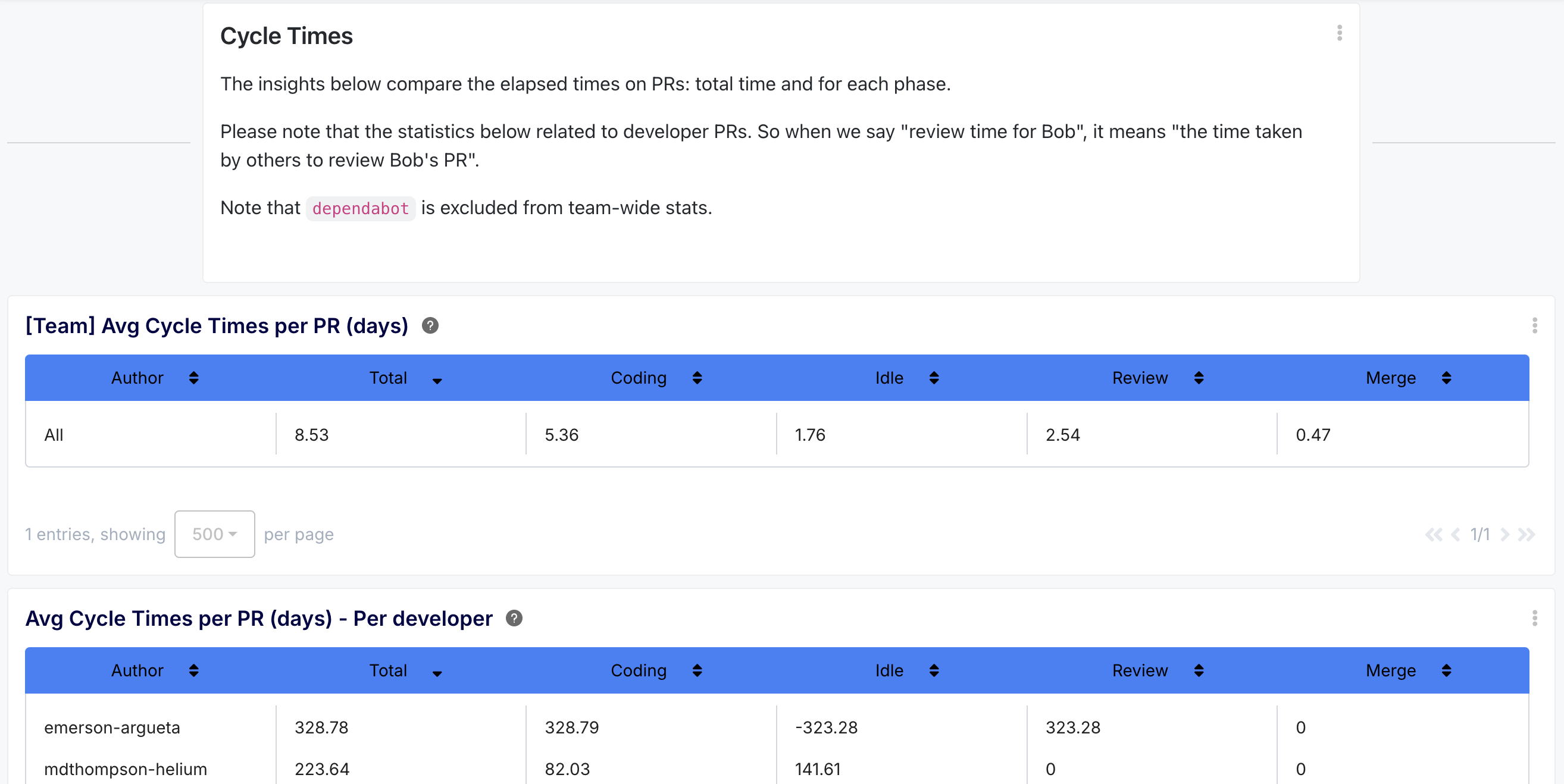Go to previous page using left chevron

coord(1454,535)
